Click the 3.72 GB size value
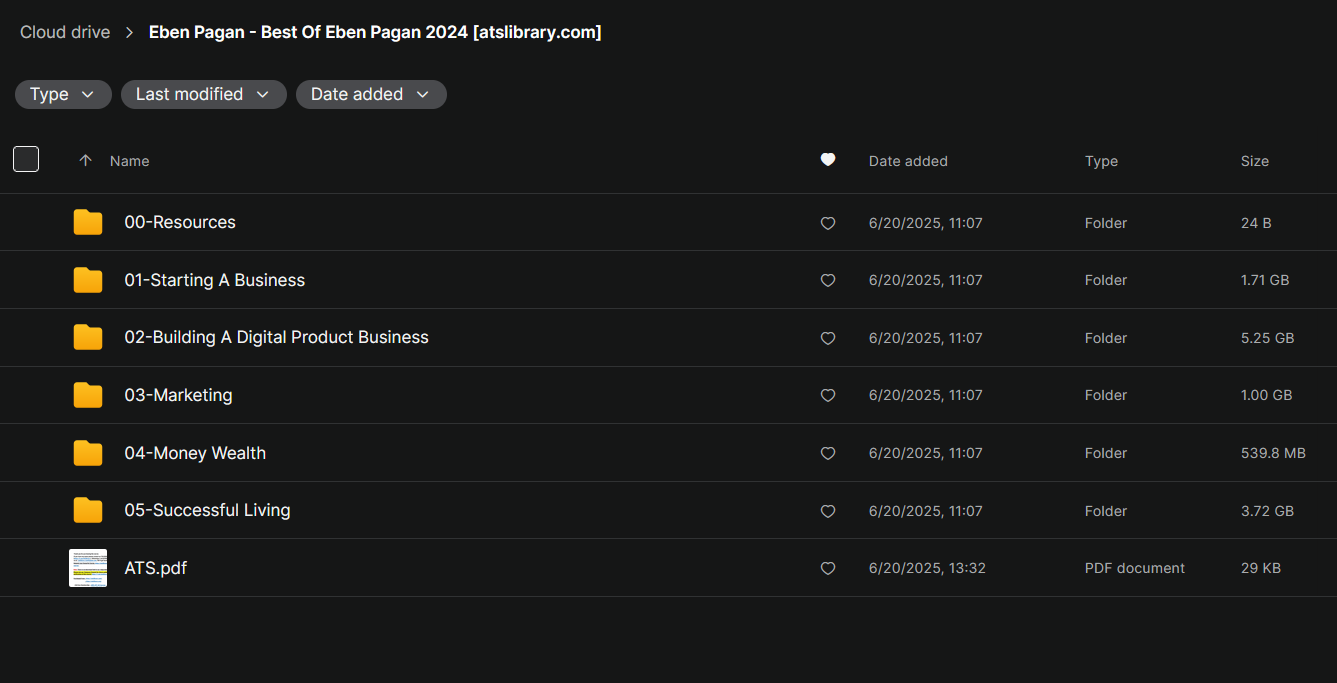This screenshot has height=683, width=1337. (1267, 511)
